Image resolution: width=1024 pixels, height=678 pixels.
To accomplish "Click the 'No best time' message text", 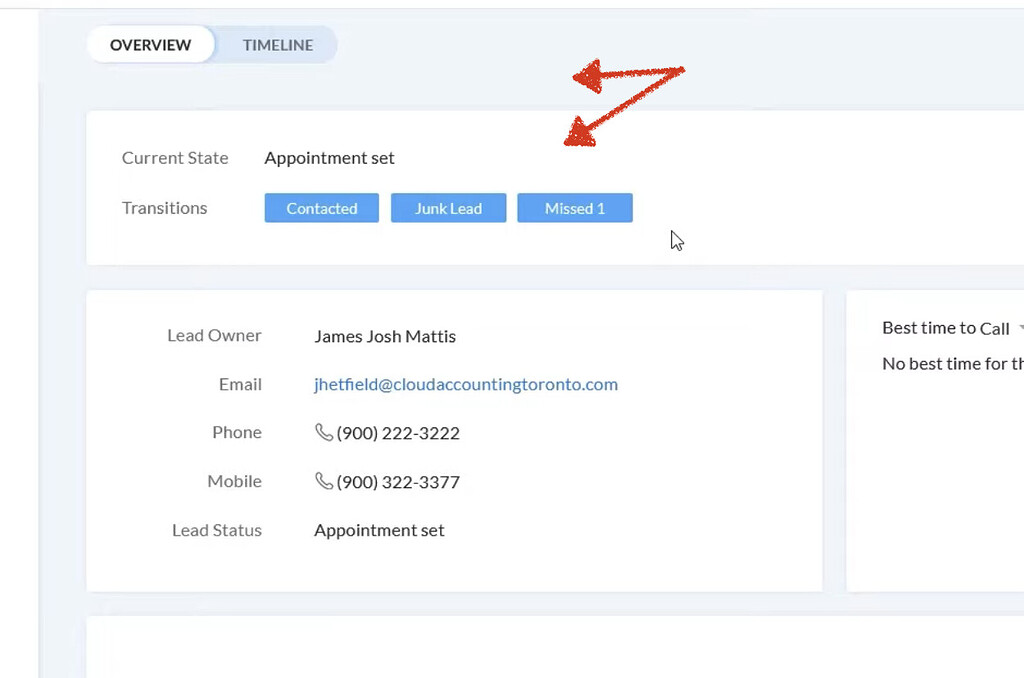I will pyautogui.click(x=952, y=364).
